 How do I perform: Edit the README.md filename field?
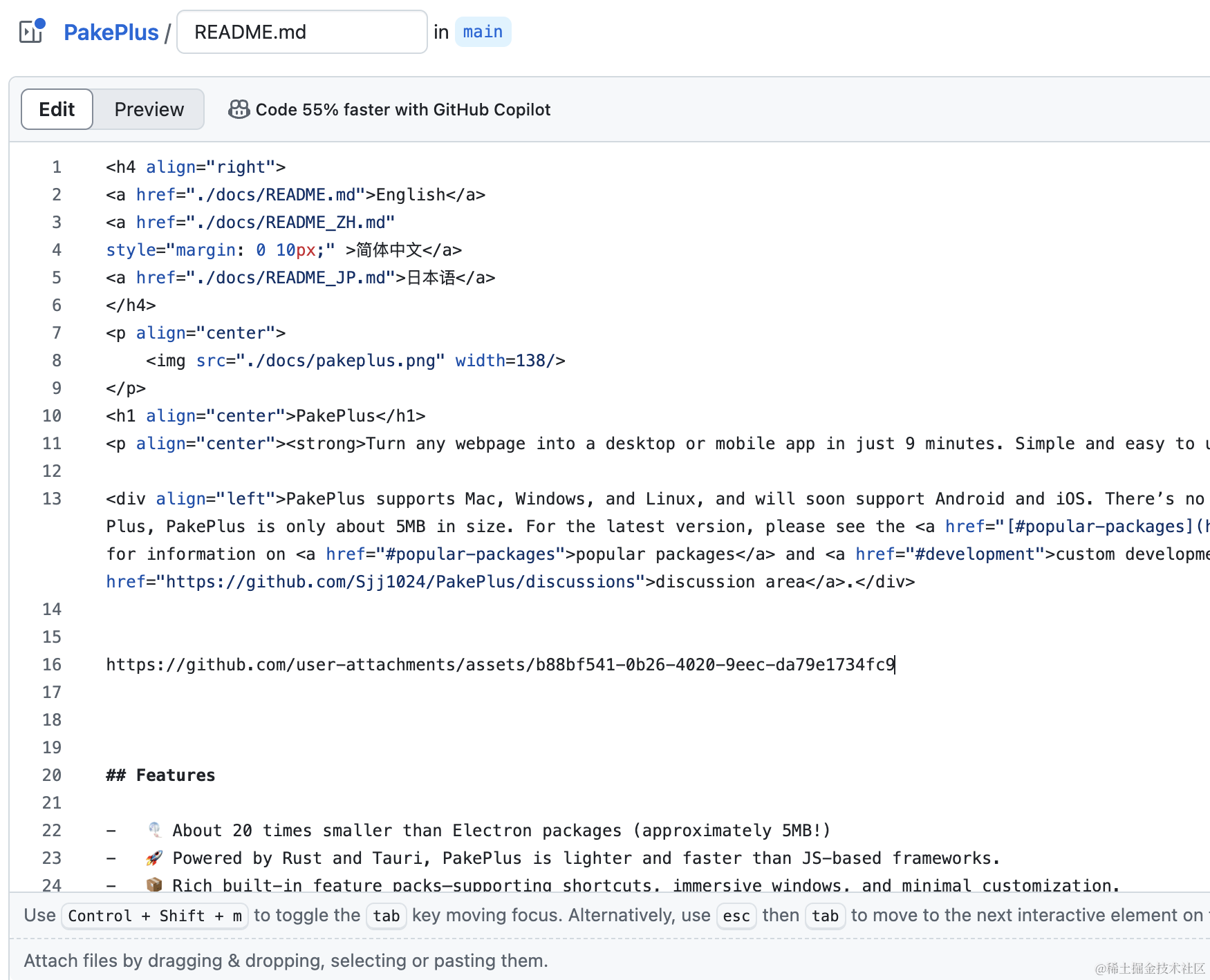point(302,32)
